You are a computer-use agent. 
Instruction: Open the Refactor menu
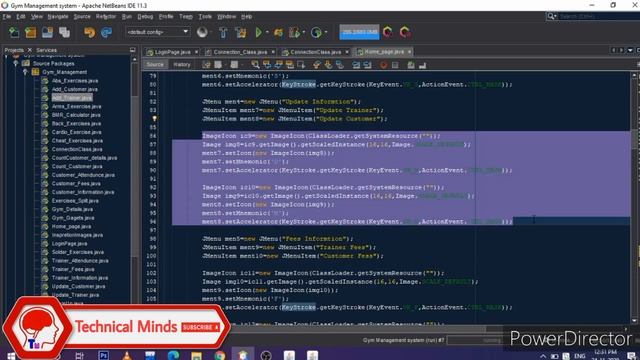click(x=106, y=16)
